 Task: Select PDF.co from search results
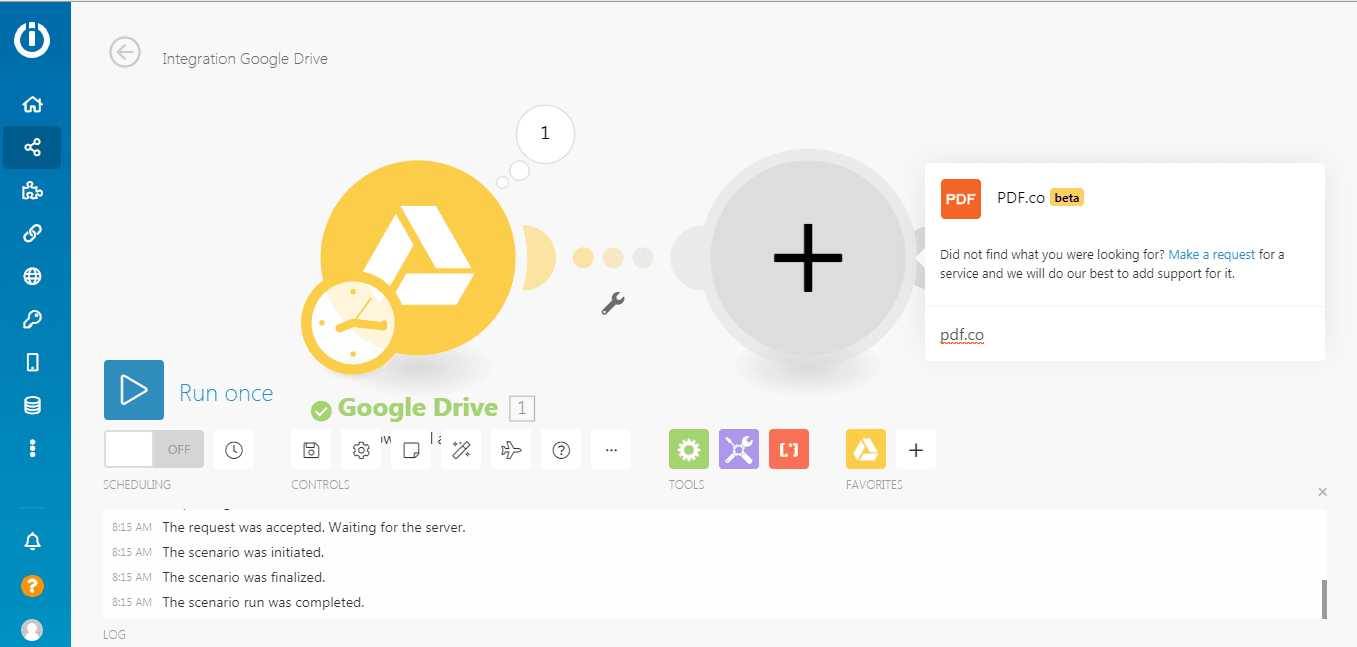(x=1020, y=198)
